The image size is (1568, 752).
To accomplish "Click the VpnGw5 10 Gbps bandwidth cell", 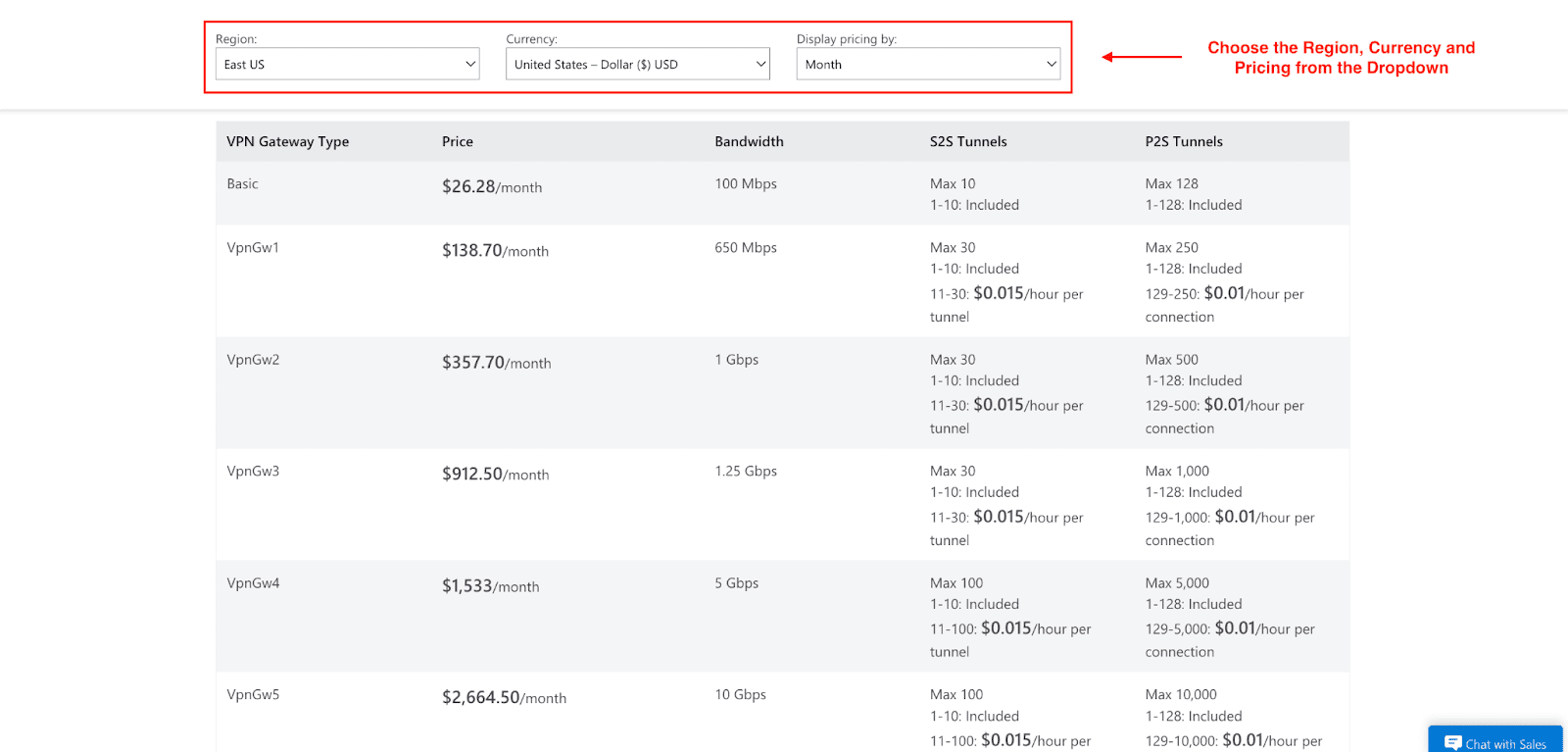I will coord(740,694).
